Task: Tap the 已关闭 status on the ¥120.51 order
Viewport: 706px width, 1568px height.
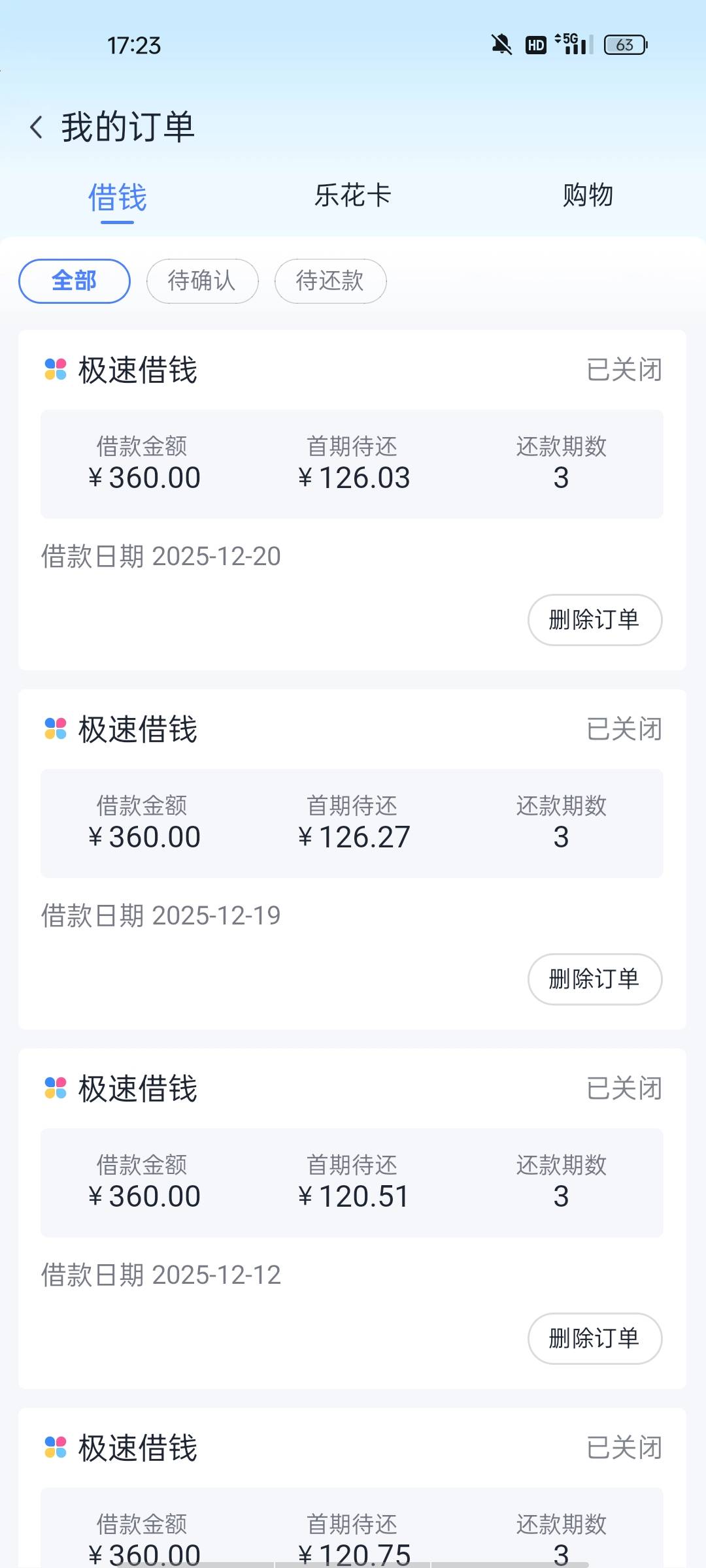Action: [624, 1088]
